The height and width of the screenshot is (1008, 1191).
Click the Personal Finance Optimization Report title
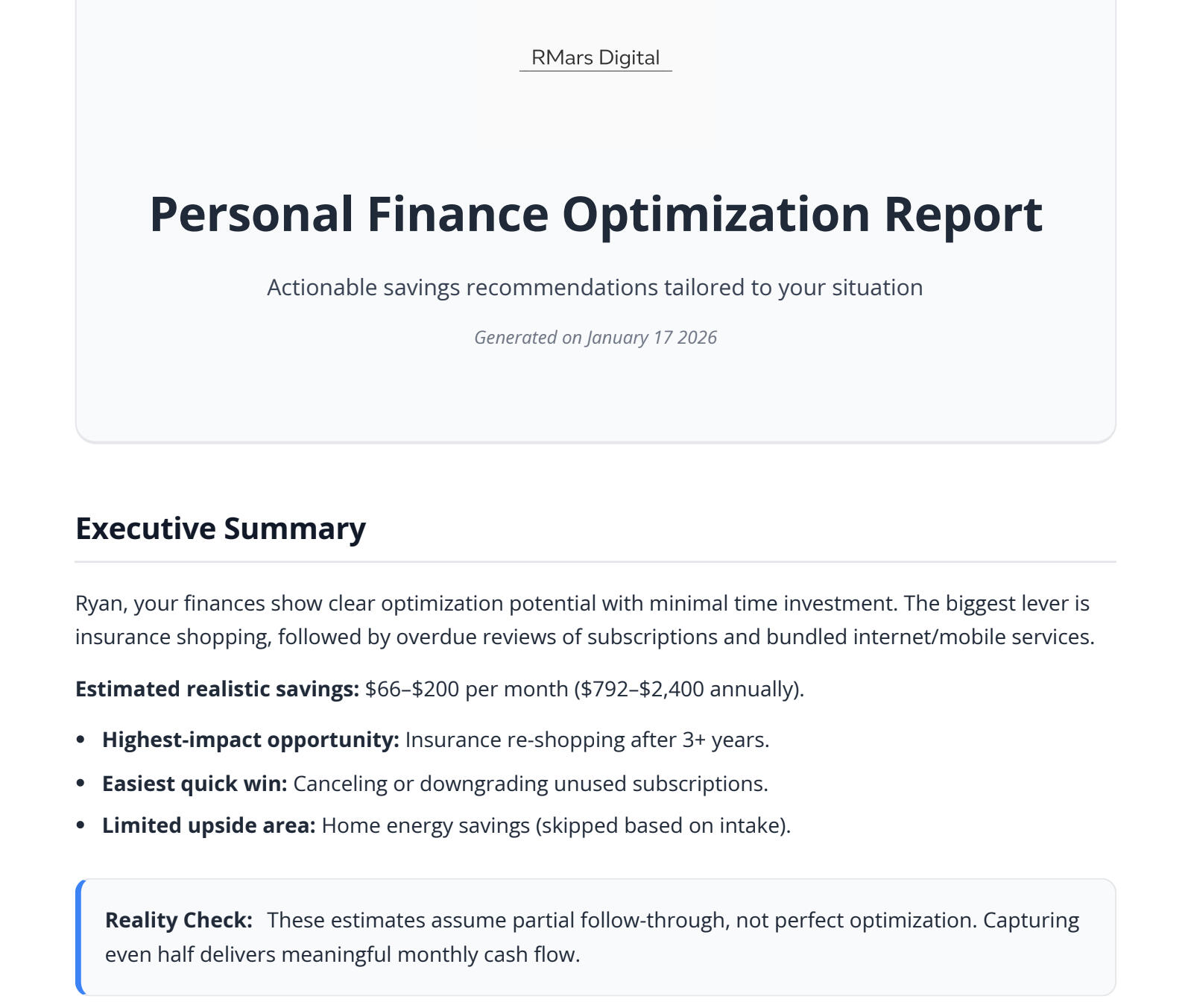[x=595, y=215]
